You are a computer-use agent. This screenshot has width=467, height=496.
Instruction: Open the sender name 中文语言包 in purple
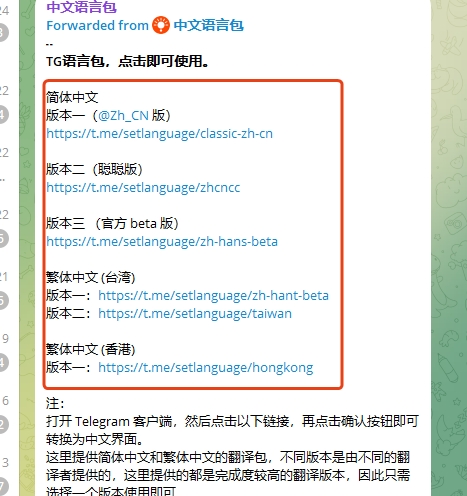point(81,7)
